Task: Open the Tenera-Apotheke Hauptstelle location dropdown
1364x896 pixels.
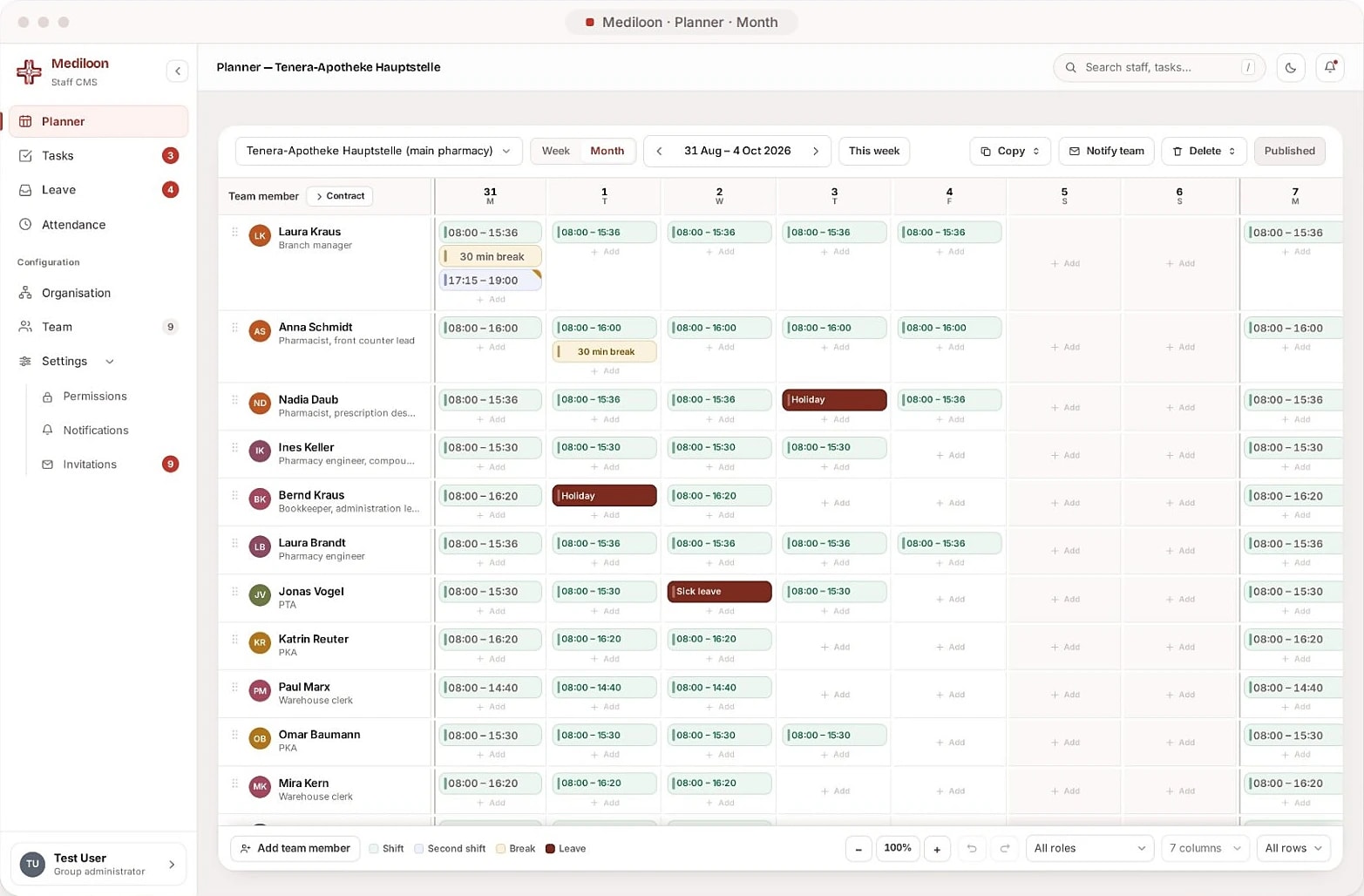Action: pos(379,151)
